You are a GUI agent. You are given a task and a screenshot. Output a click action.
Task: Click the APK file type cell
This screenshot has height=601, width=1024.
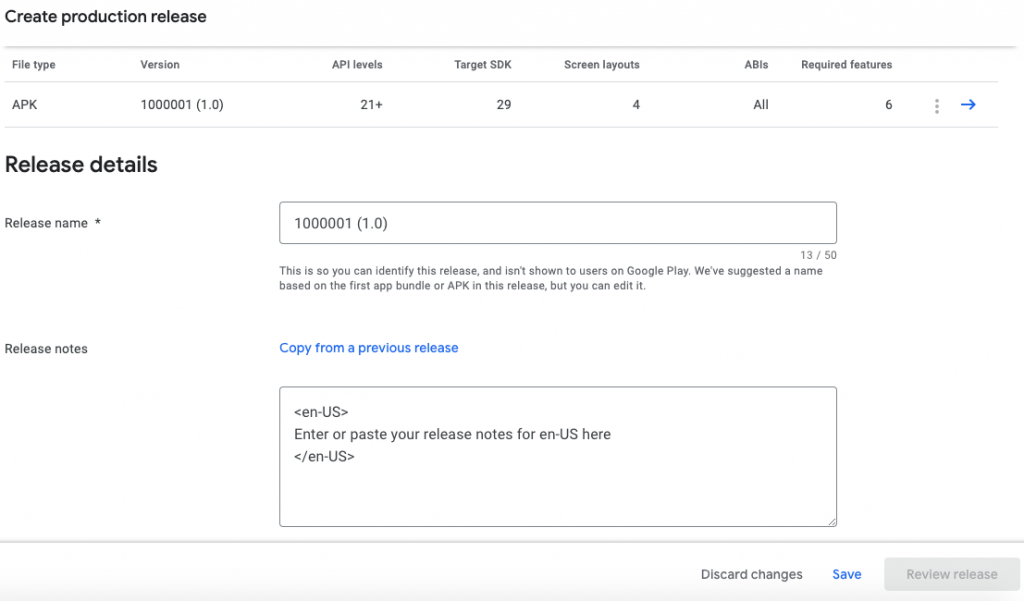tap(25, 105)
